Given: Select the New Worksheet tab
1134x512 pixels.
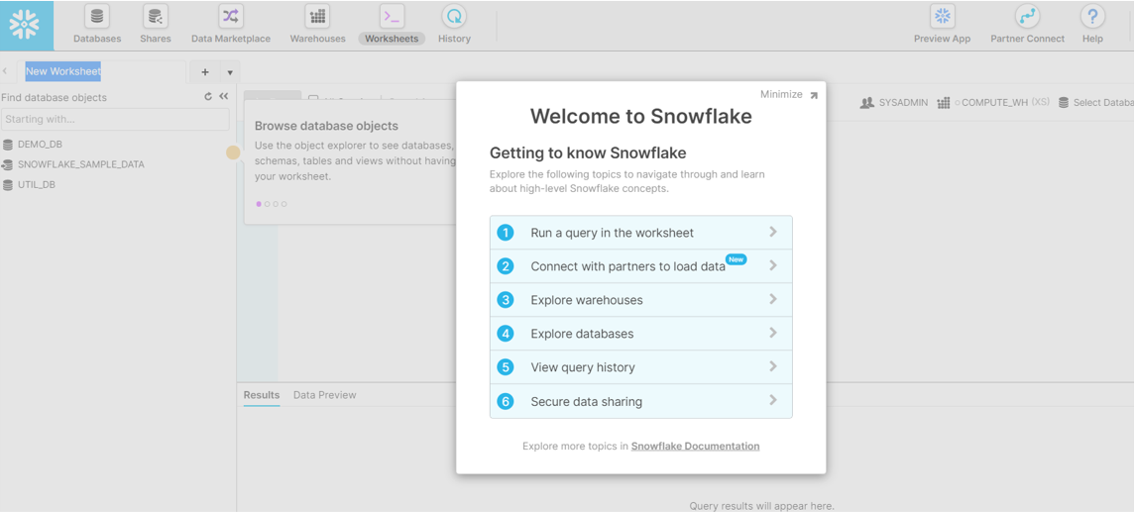Looking at the screenshot, I should coord(63,72).
